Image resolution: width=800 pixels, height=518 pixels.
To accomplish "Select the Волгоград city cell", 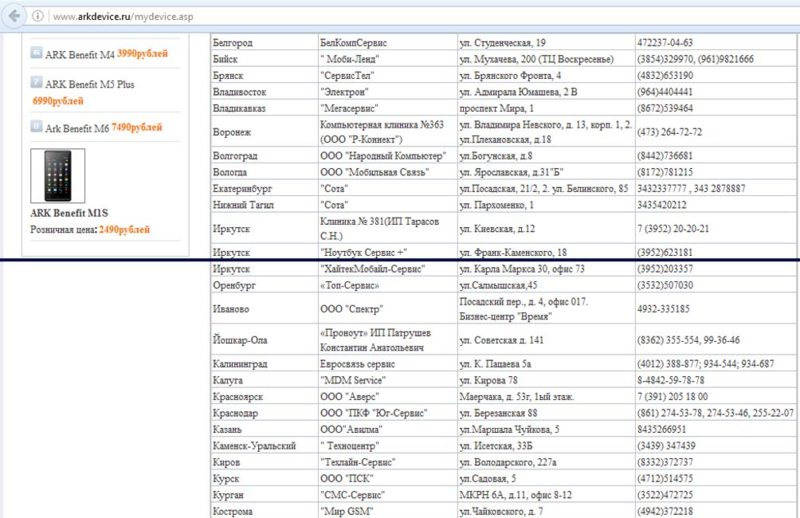I will (x=264, y=156).
